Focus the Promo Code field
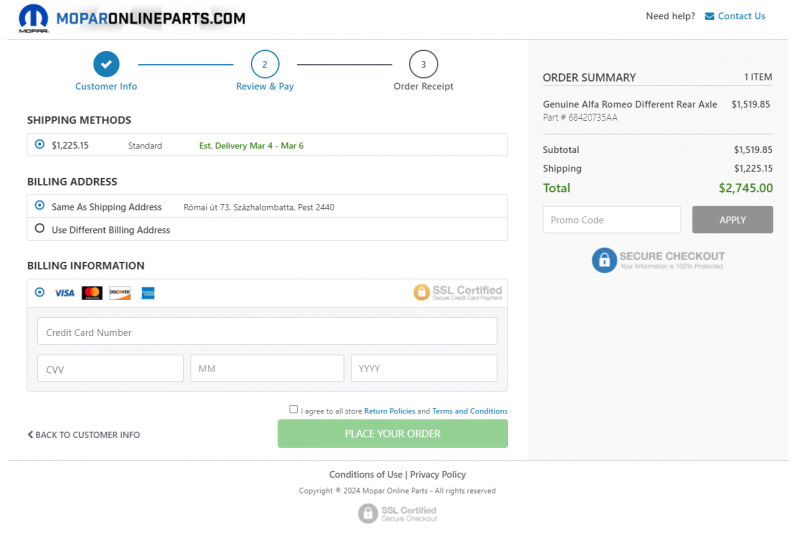This screenshot has height=535, width=800. (612, 220)
